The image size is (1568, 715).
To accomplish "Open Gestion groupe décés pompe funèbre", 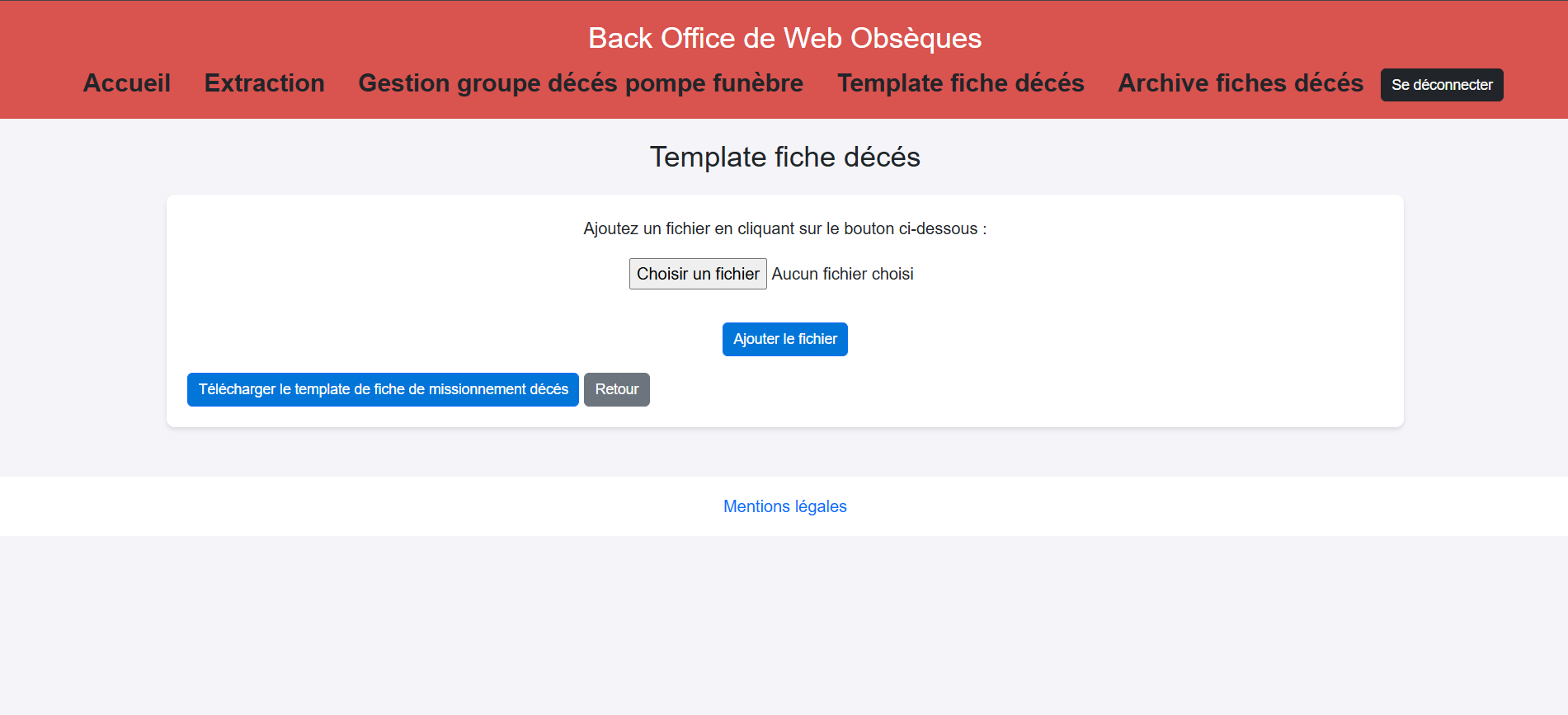I will [x=580, y=83].
